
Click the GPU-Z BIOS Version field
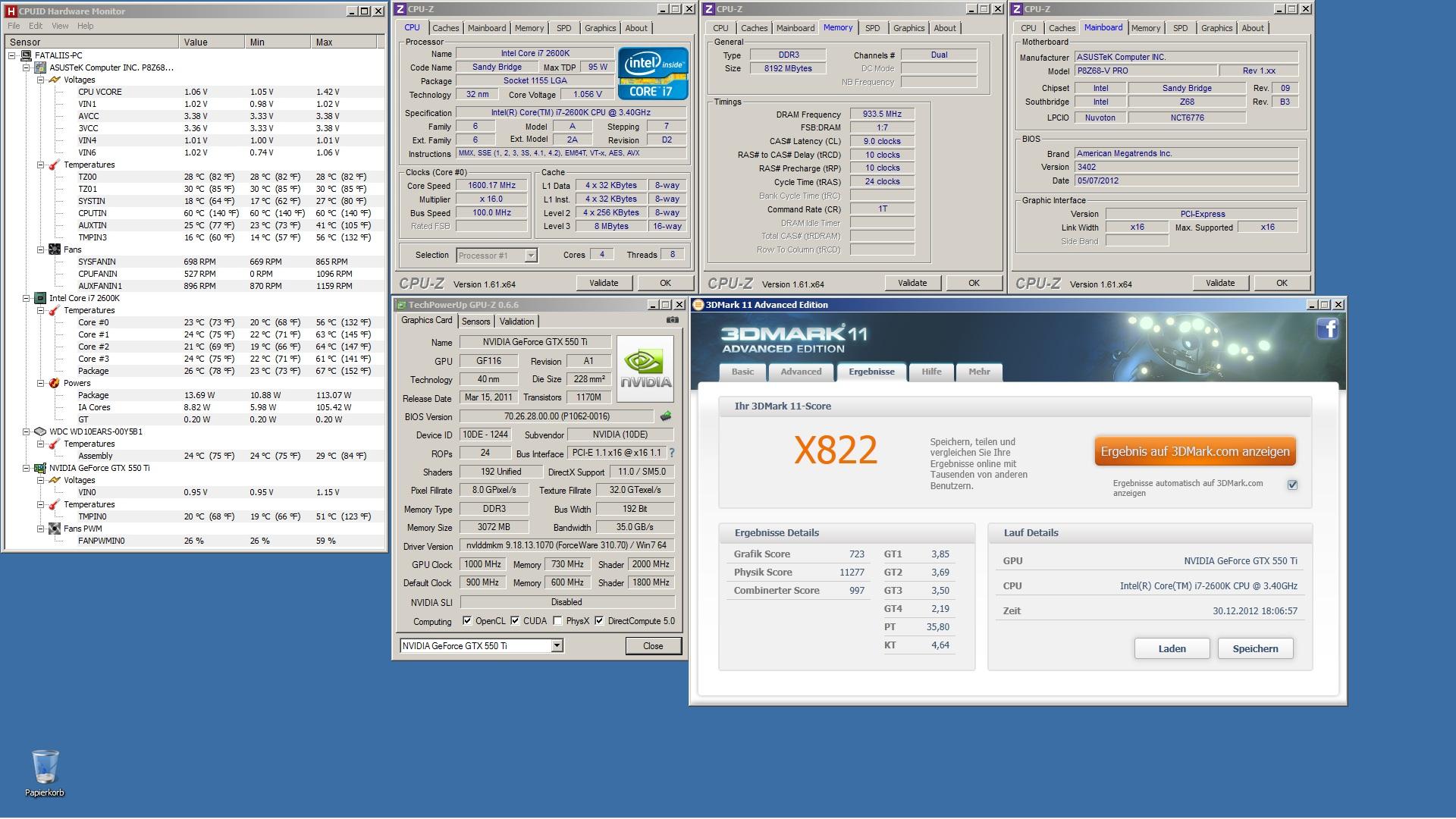557,416
